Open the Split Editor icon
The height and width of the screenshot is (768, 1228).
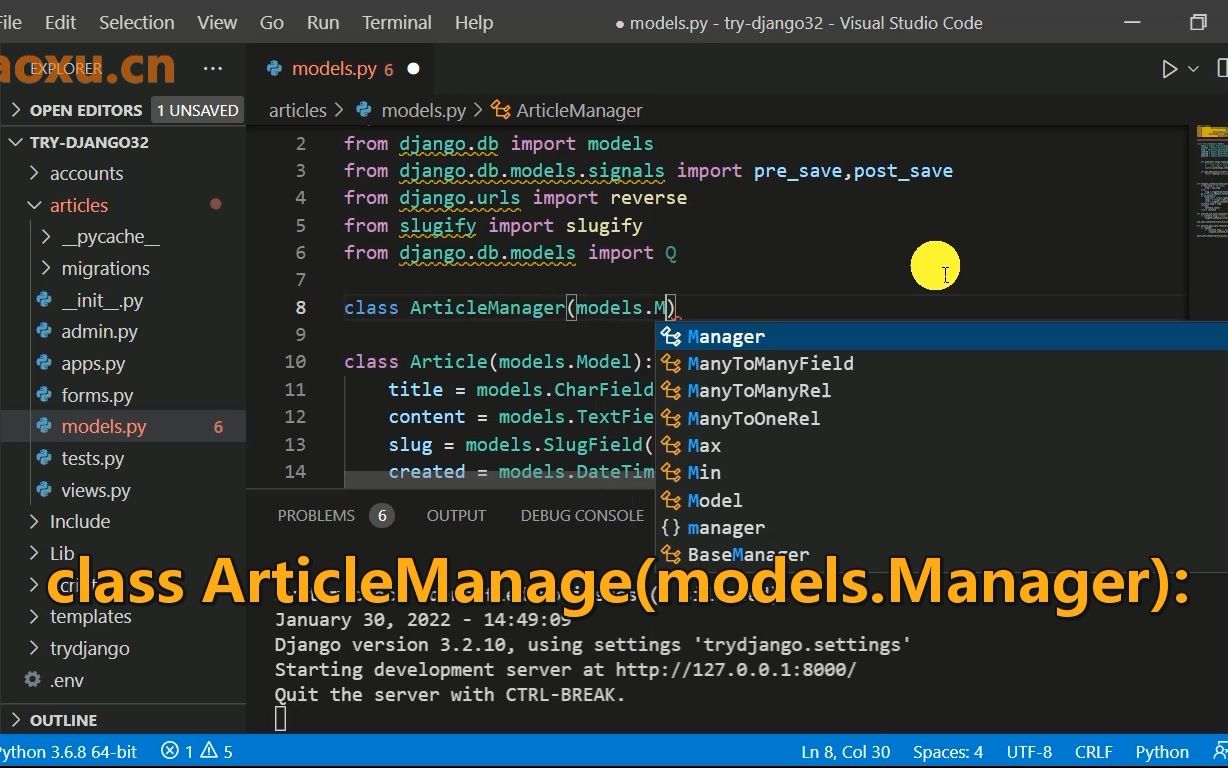[x=1222, y=68]
